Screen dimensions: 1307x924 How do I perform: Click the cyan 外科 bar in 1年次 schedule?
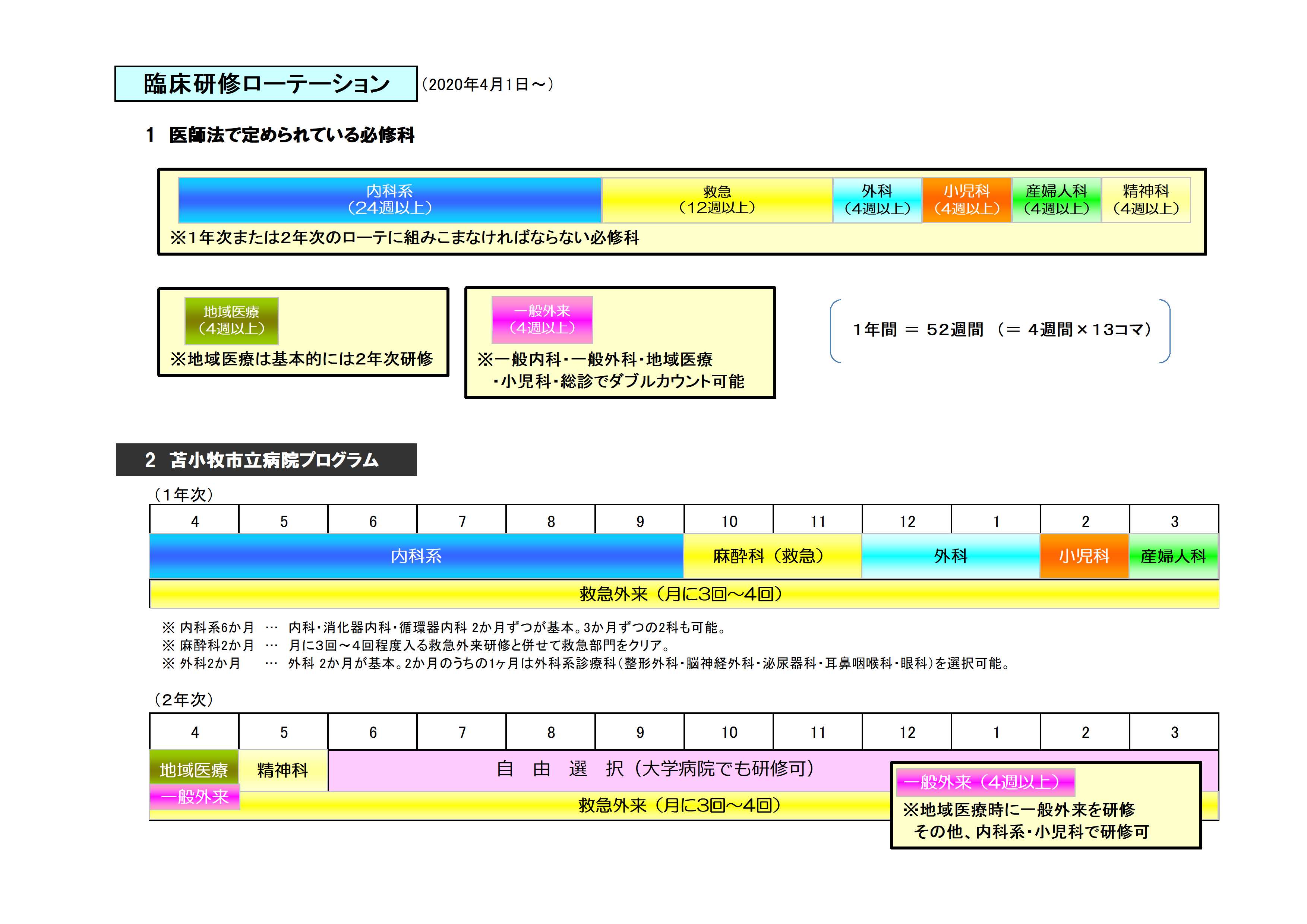(x=951, y=556)
